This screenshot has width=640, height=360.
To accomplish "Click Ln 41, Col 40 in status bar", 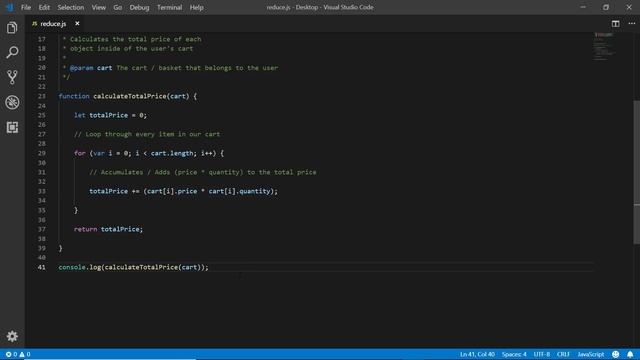I will pyautogui.click(x=477, y=354).
